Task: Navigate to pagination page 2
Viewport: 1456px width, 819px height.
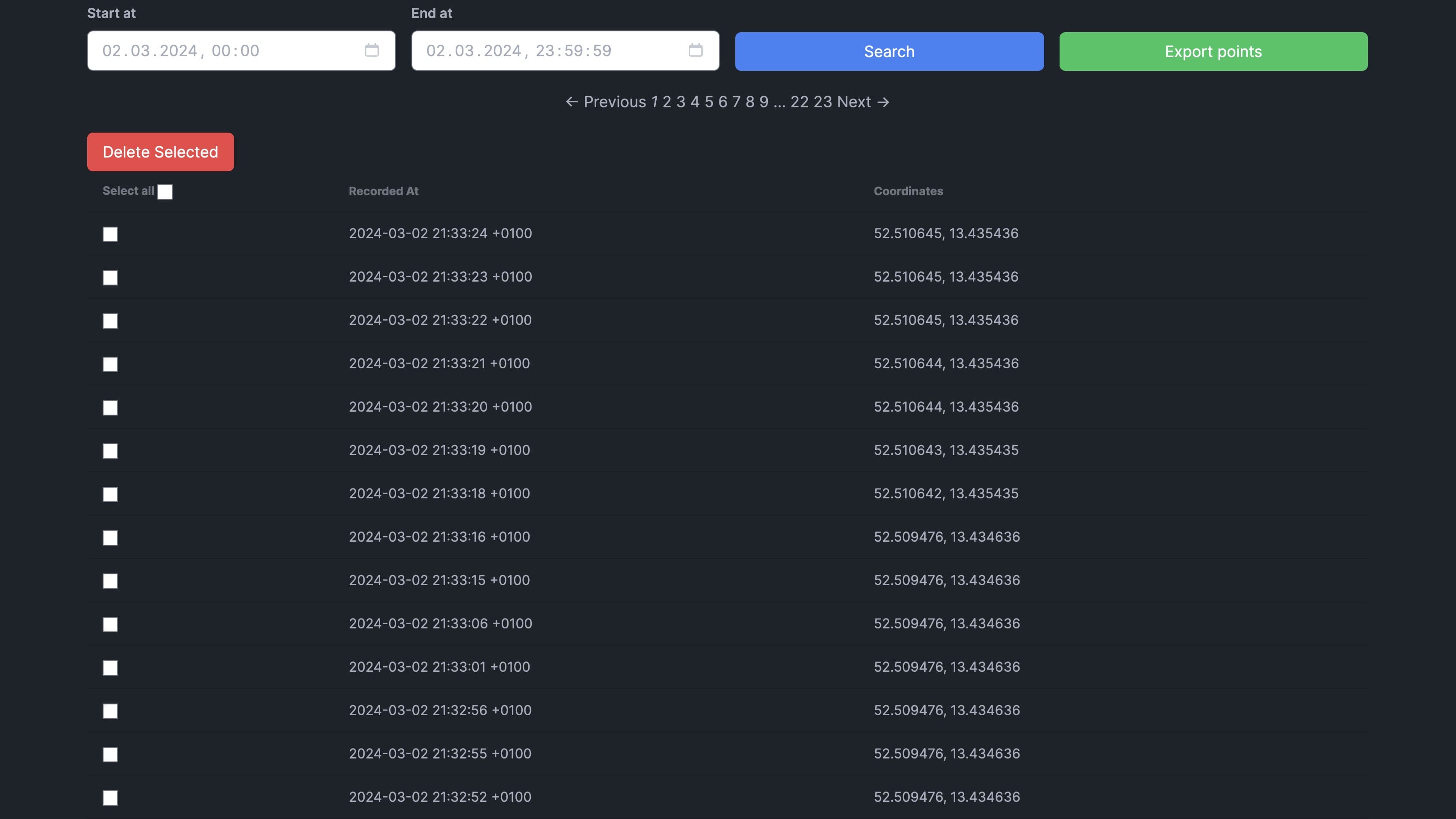Action: coord(667,102)
